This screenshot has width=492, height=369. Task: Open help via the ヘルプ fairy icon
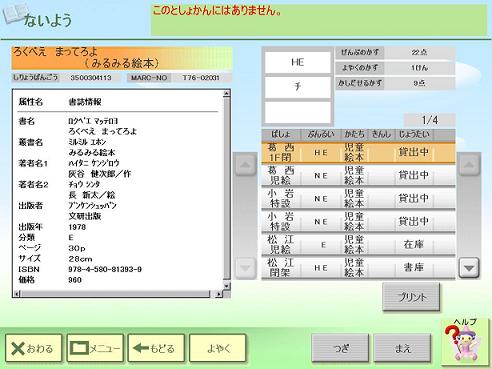click(466, 342)
